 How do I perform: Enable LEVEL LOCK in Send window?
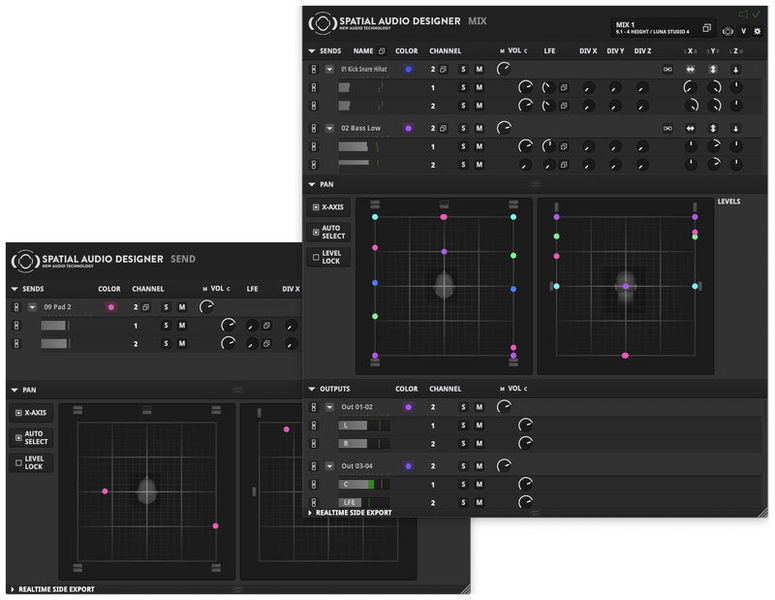click(19, 463)
